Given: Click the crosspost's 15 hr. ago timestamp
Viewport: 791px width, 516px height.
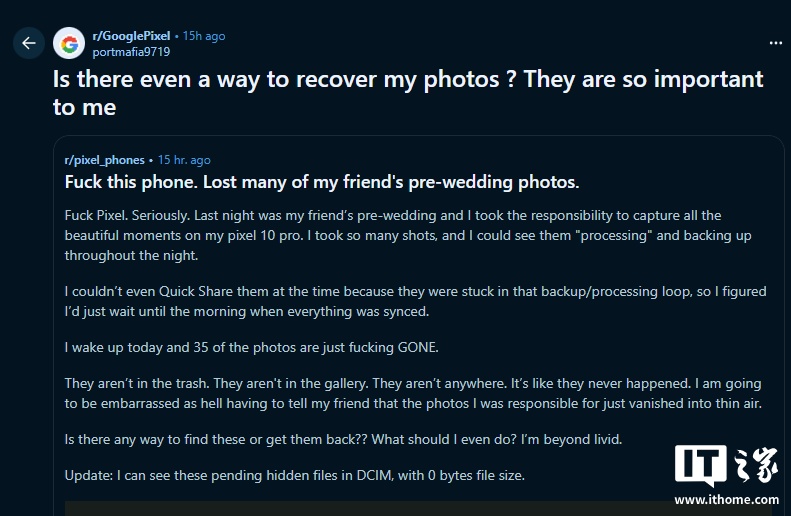Looking at the screenshot, I should pos(184,160).
